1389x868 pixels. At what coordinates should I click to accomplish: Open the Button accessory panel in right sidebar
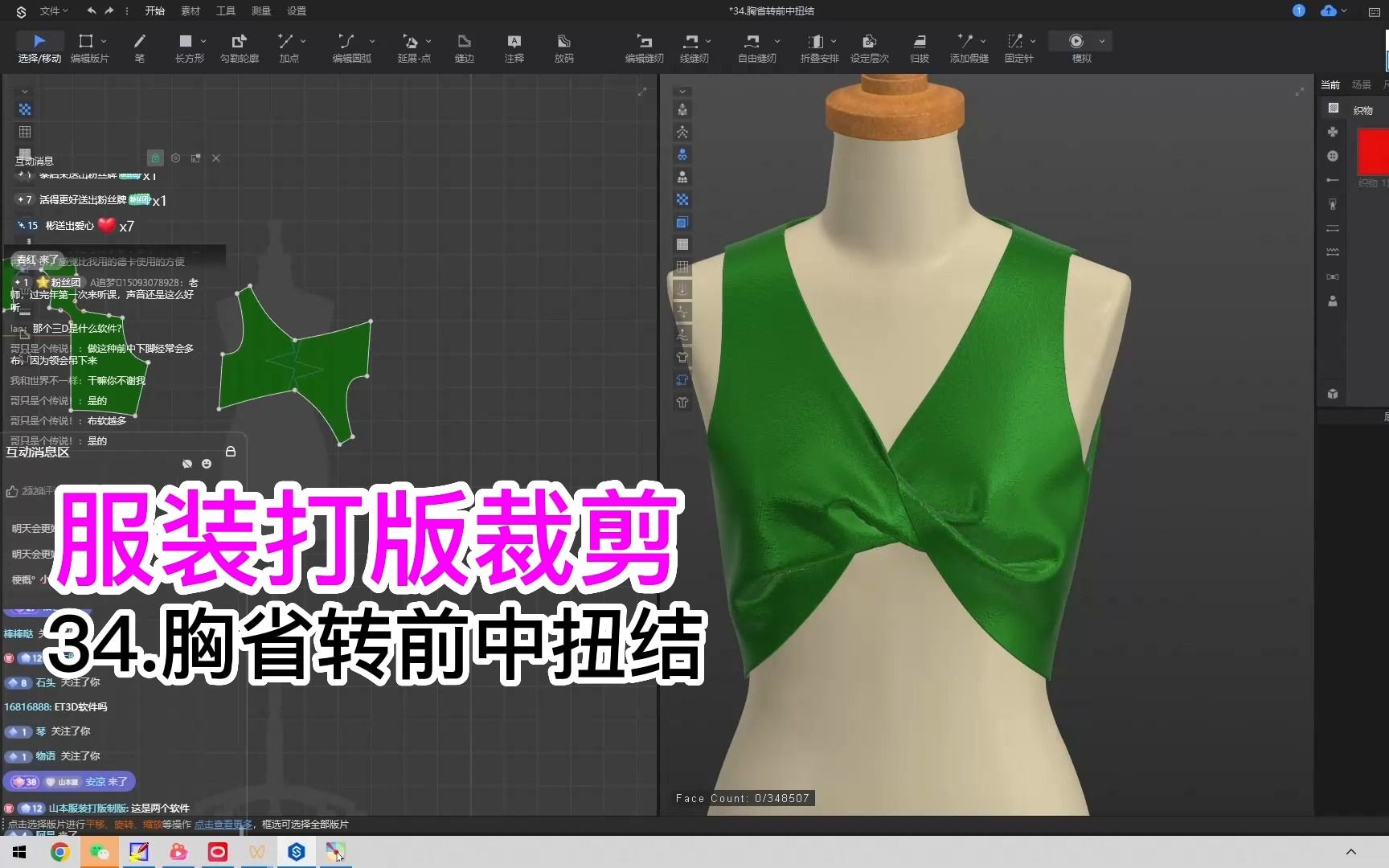[x=1332, y=155]
